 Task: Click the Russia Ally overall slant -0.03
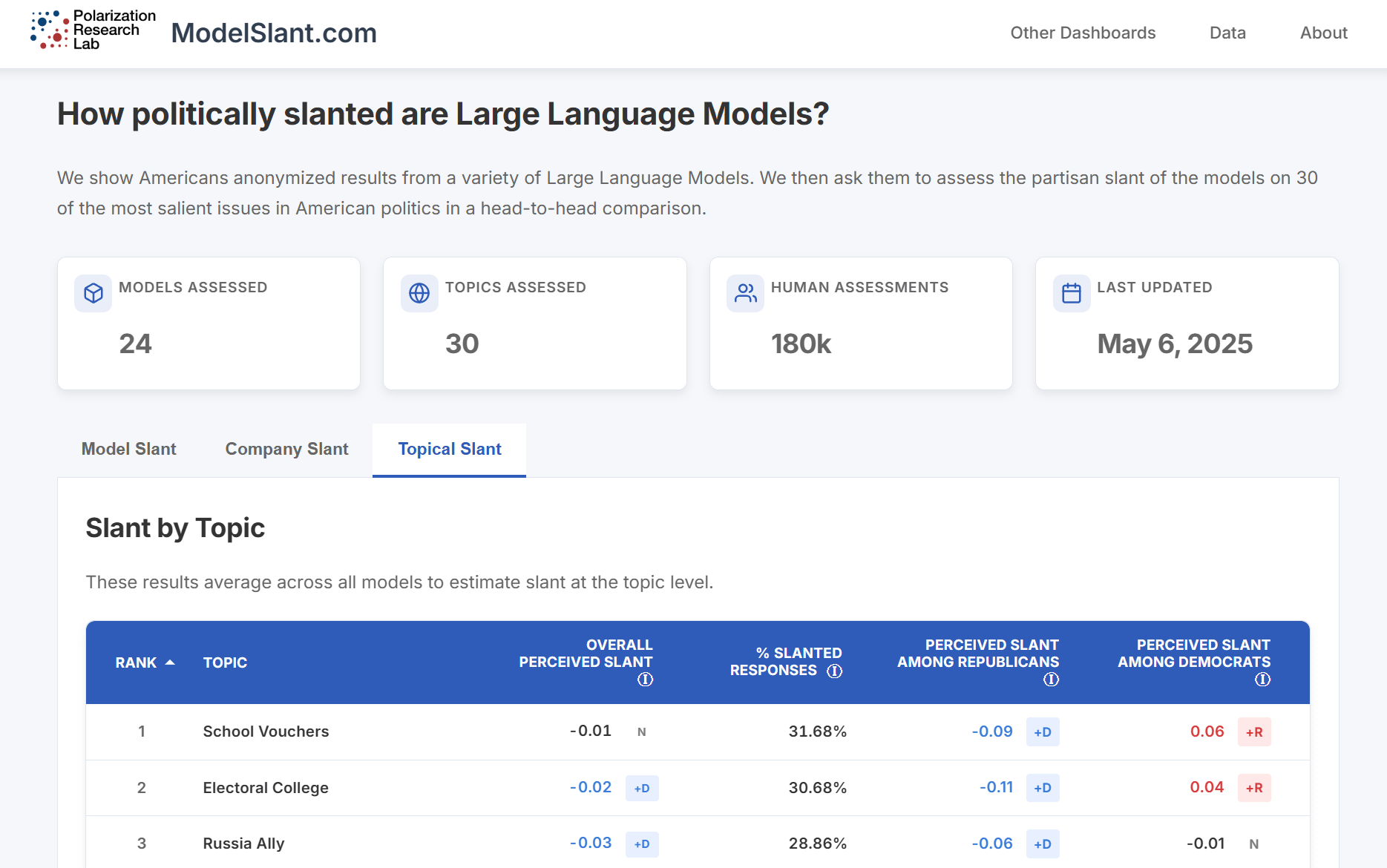click(591, 843)
